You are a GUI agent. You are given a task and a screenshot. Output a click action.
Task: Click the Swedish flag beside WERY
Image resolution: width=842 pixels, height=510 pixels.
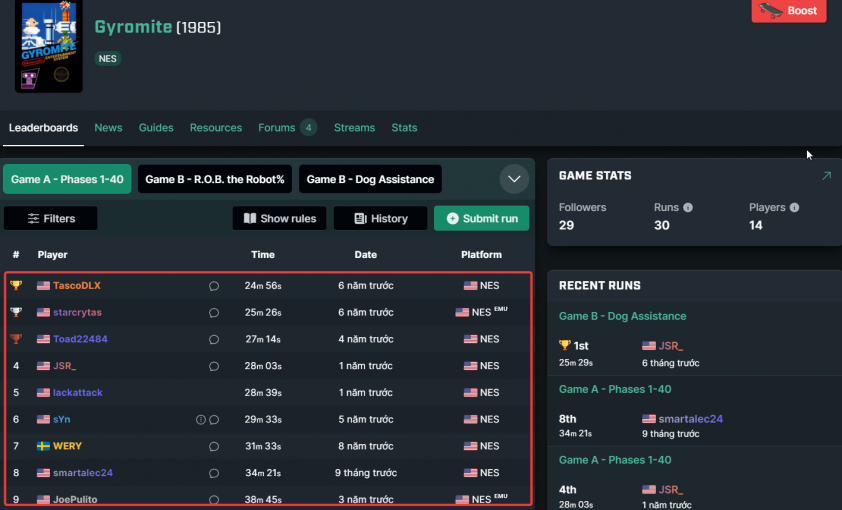43,446
